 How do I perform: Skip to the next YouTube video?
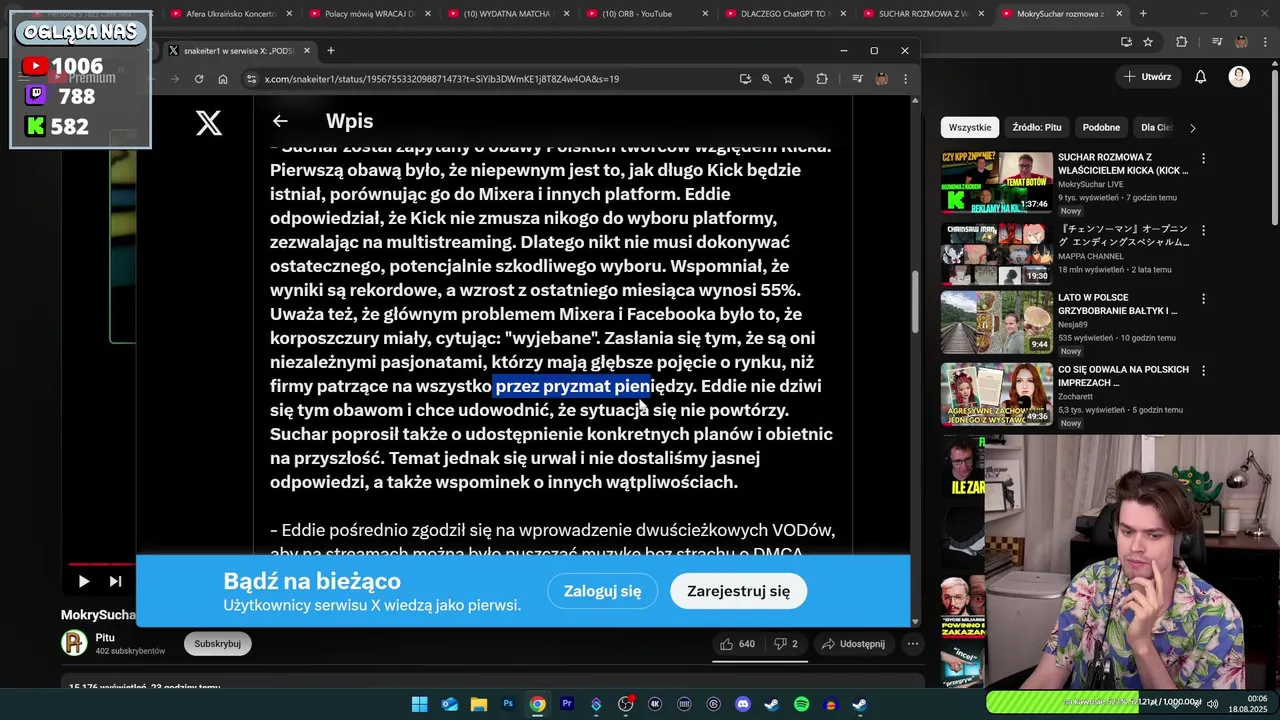click(115, 581)
